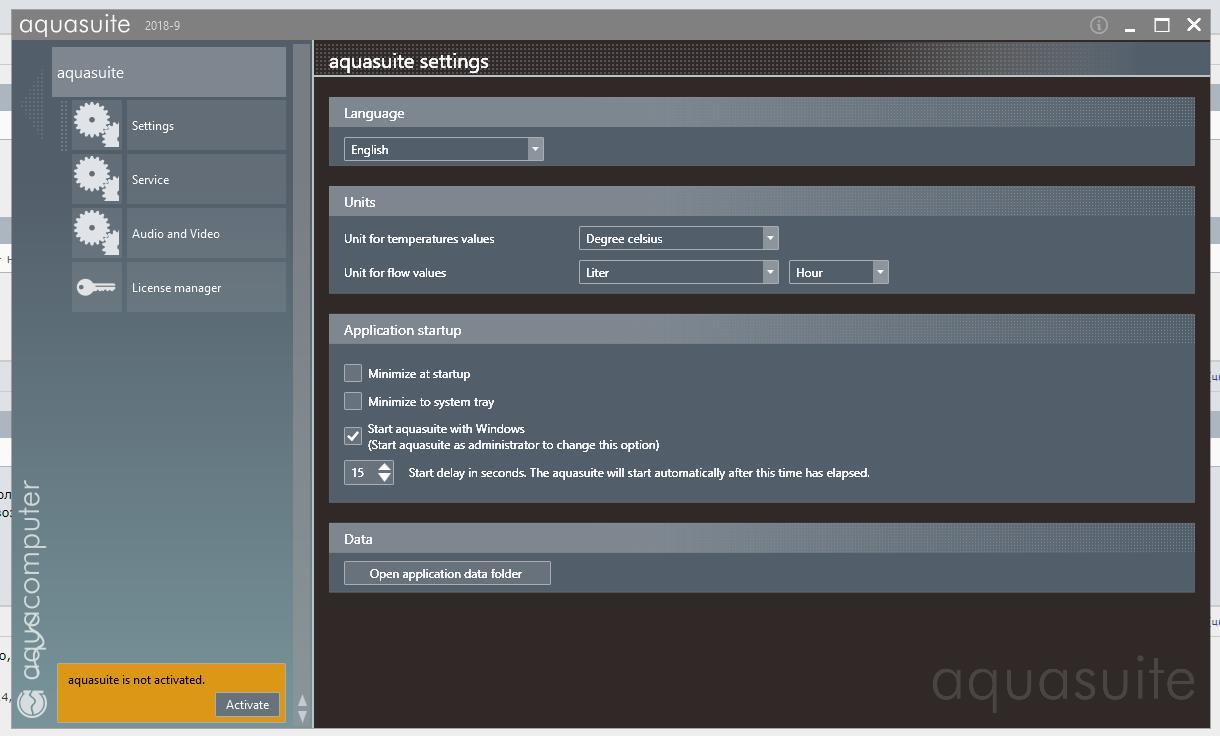Uncheck Start aquasuite with Windows
The image size is (1220, 736).
(353, 436)
